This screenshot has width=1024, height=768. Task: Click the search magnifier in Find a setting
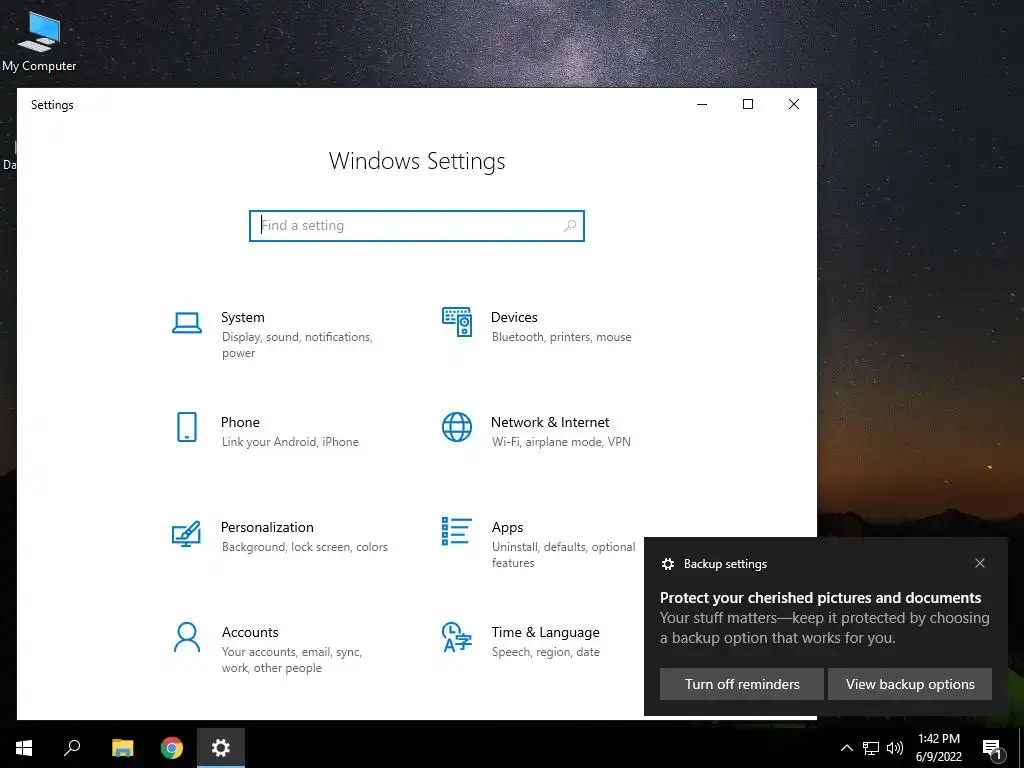tap(569, 225)
